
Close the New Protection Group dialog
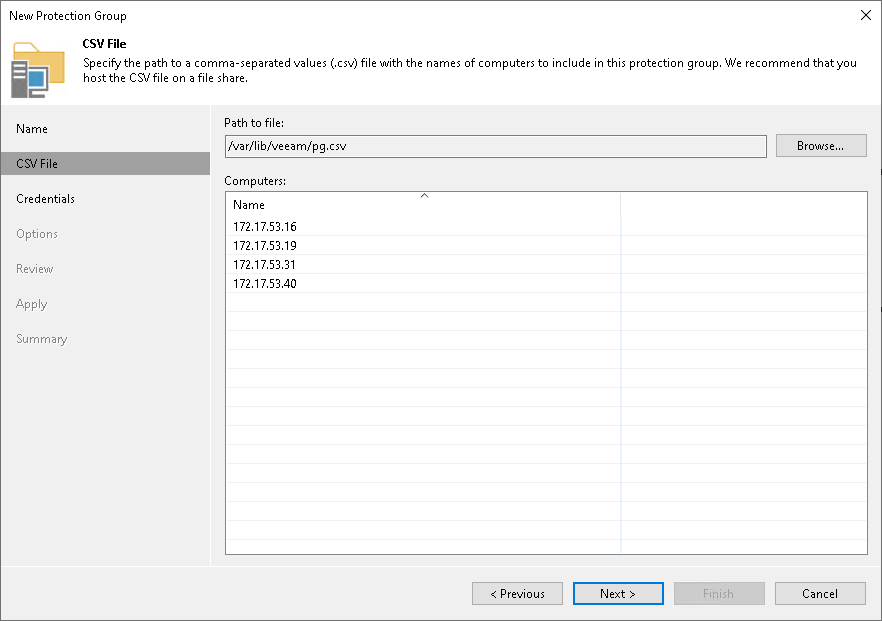(865, 15)
